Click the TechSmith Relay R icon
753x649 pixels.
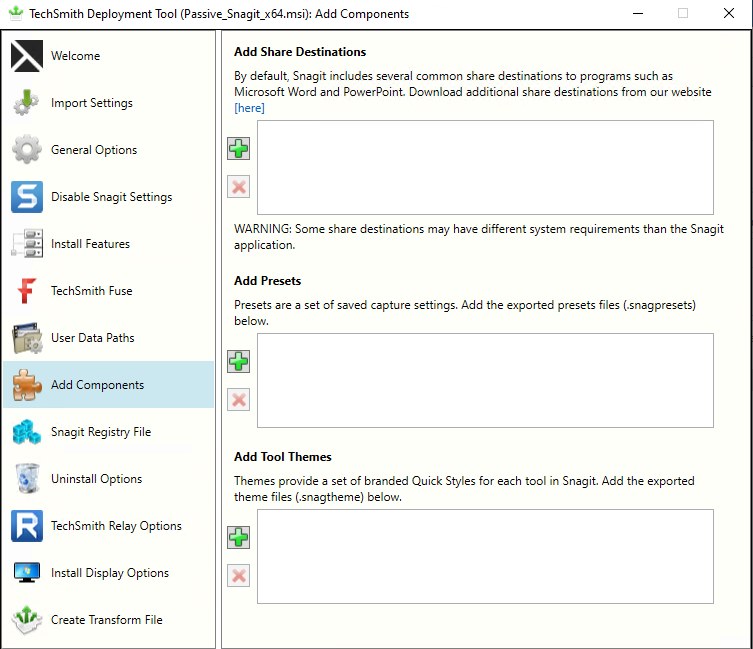pyautogui.click(x=27, y=526)
